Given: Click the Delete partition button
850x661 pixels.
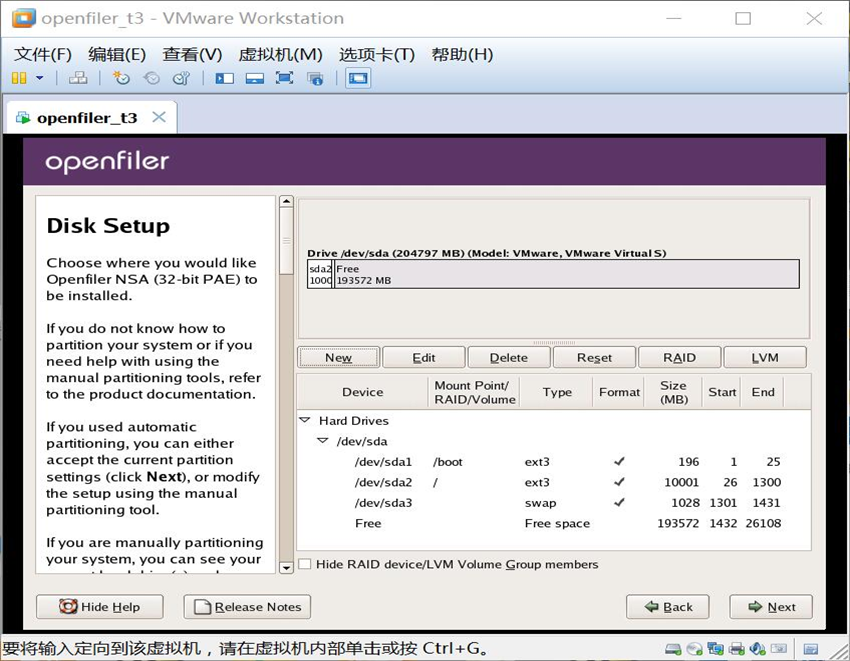Looking at the screenshot, I should click(x=509, y=357).
